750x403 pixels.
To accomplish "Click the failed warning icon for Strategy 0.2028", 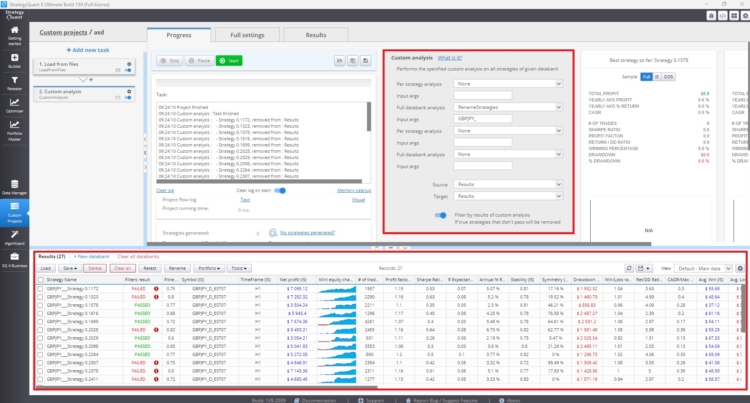I will 156,330.
